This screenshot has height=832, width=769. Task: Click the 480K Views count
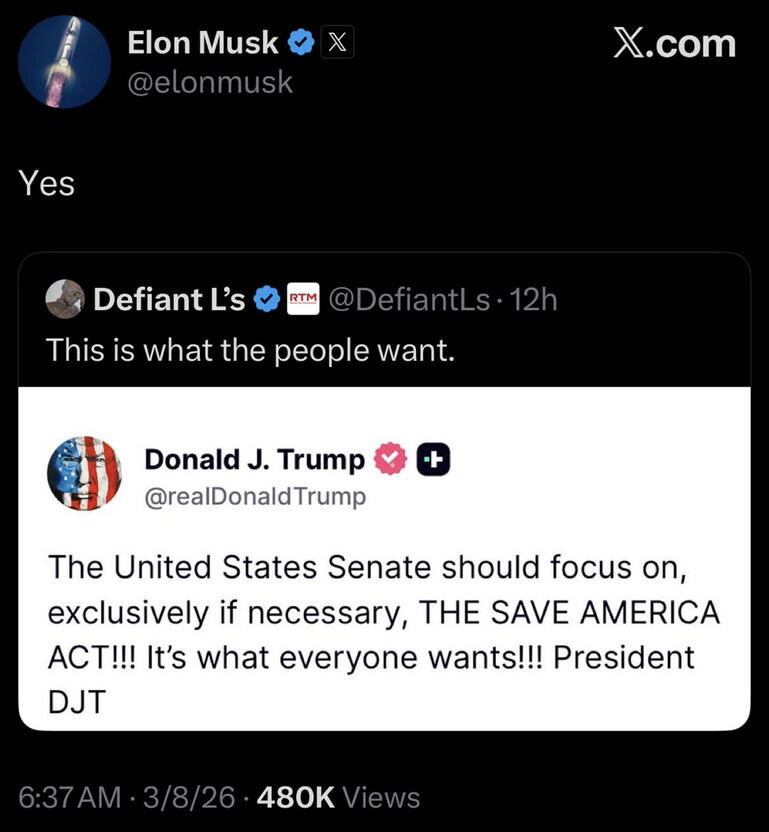tap(338, 797)
